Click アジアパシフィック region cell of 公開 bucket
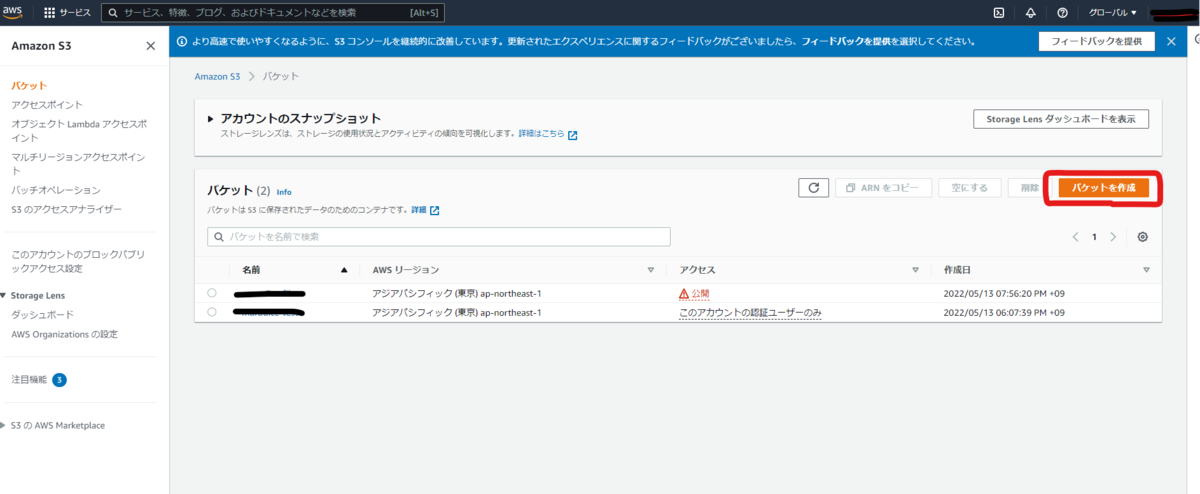The image size is (1200, 494). [x=456, y=294]
